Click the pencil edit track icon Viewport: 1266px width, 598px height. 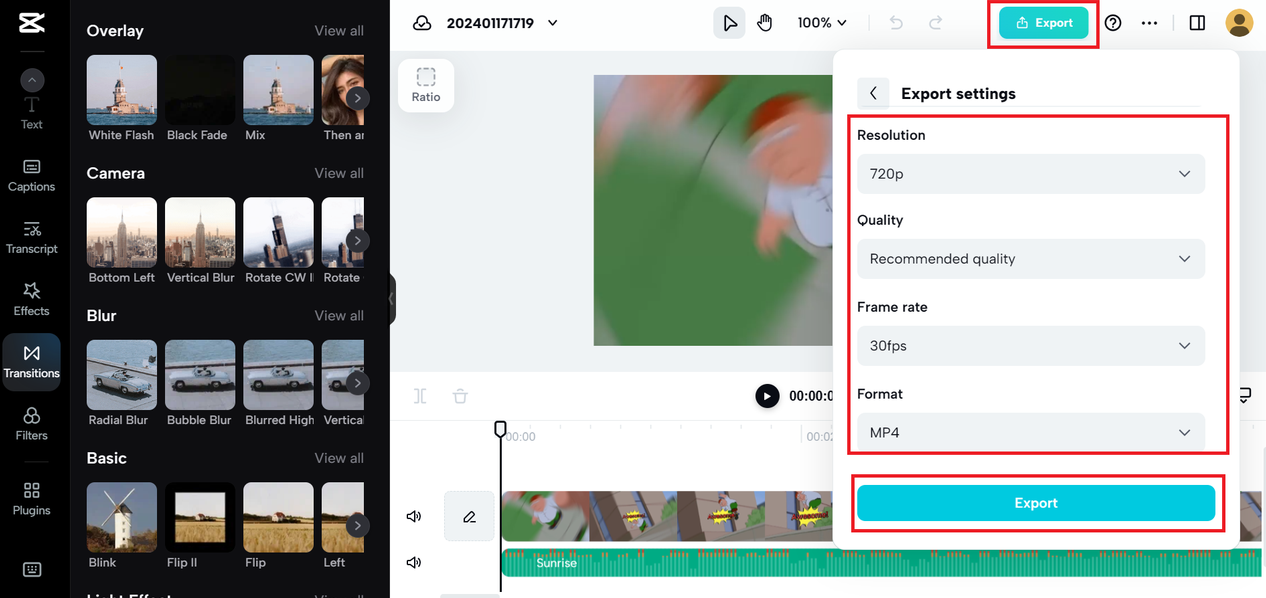[x=469, y=517]
